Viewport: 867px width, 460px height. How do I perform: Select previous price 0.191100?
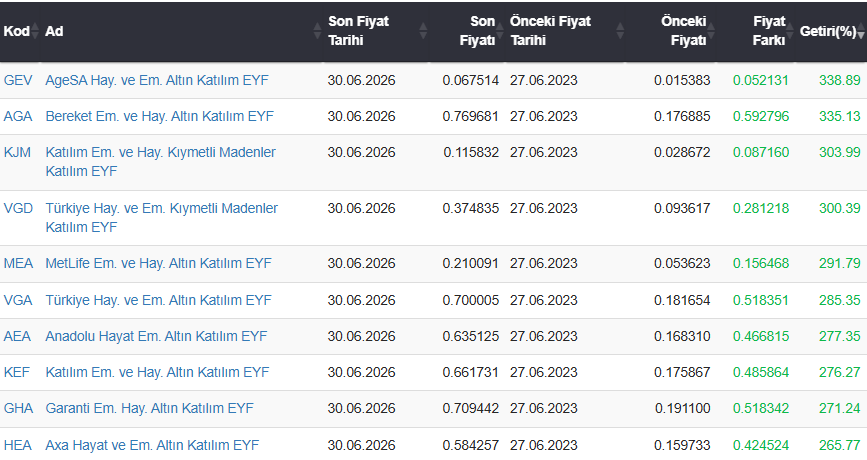(682, 408)
